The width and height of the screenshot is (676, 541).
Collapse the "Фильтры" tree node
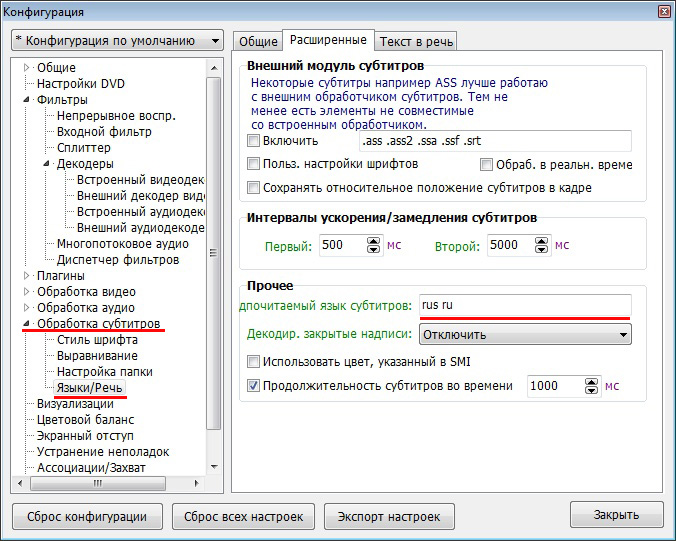point(27,100)
